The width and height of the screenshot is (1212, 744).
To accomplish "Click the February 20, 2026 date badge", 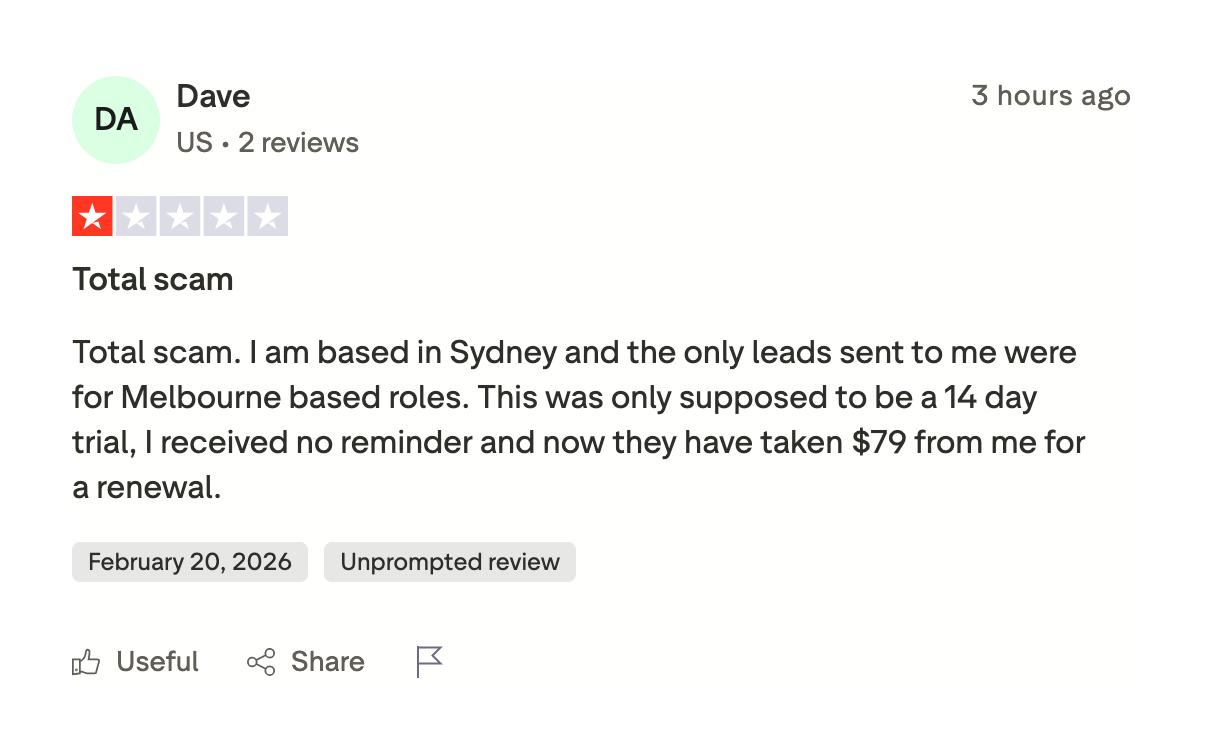I will click(x=190, y=562).
